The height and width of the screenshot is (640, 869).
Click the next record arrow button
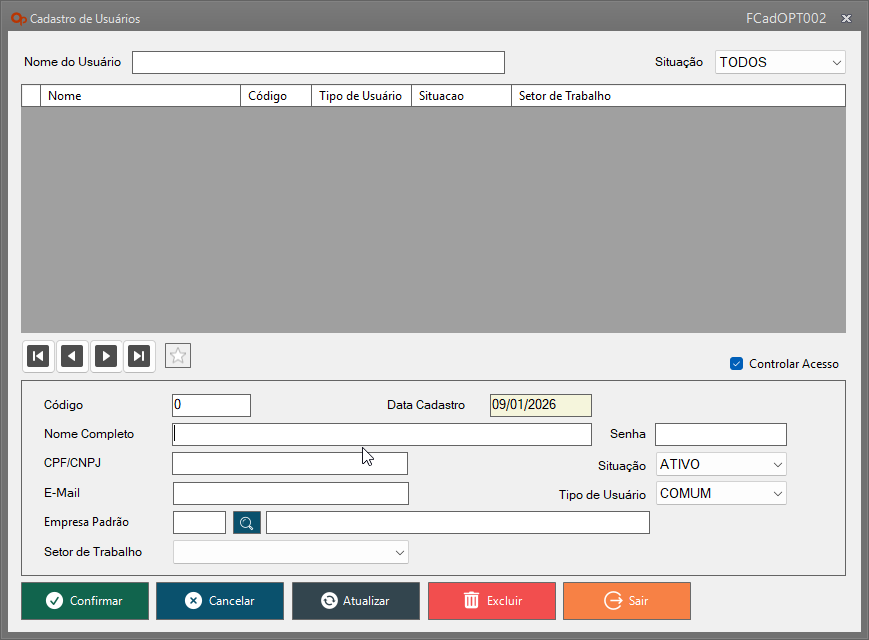point(106,356)
